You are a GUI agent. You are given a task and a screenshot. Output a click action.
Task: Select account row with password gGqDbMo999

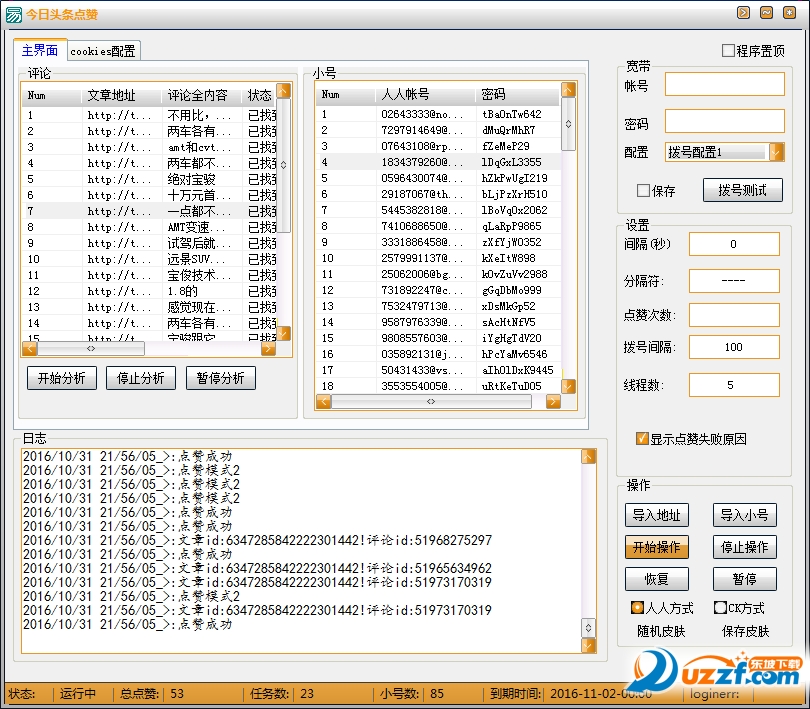point(439,290)
